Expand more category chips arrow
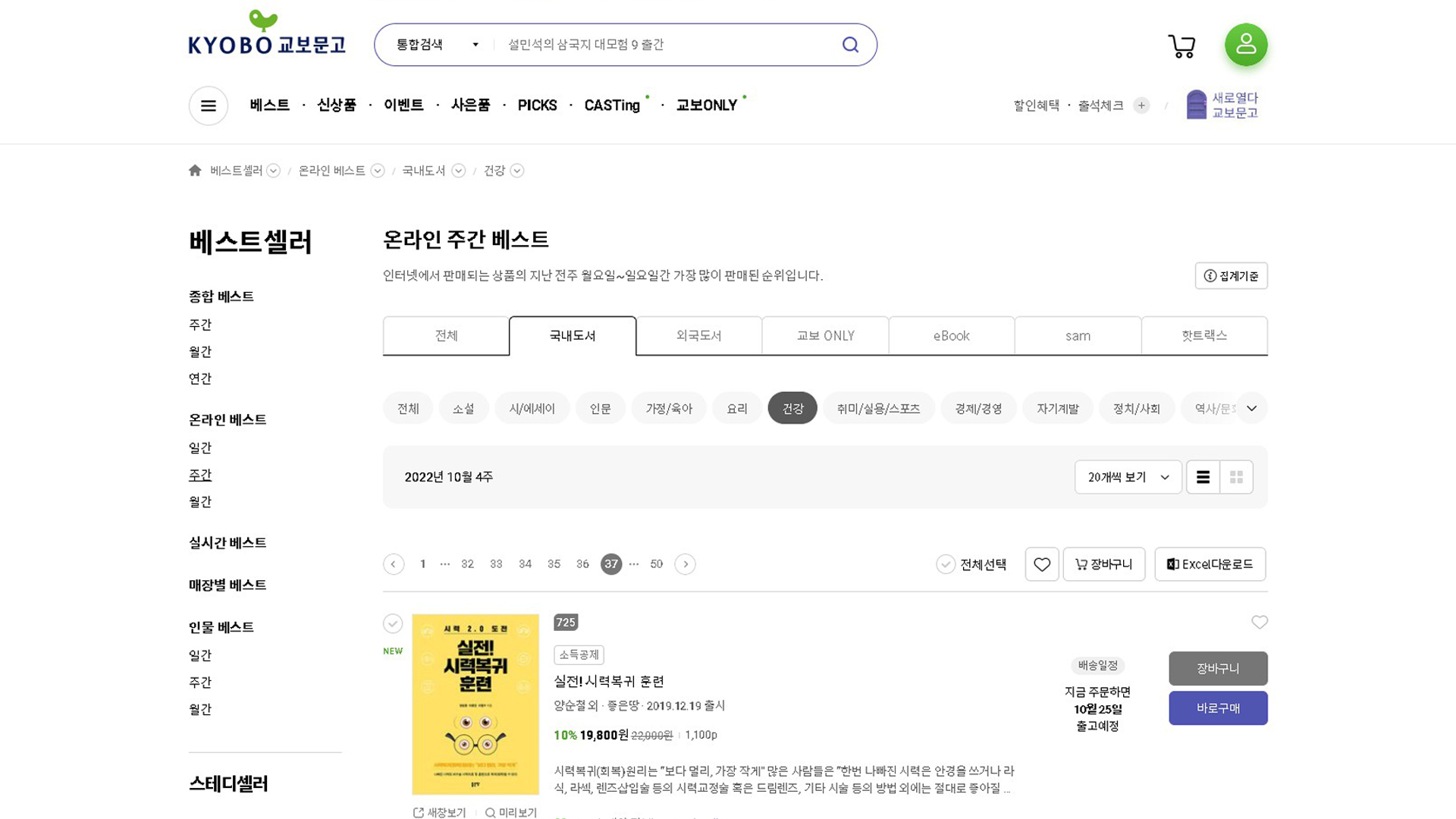The width and height of the screenshot is (1456, 819). click(1251, 408)
